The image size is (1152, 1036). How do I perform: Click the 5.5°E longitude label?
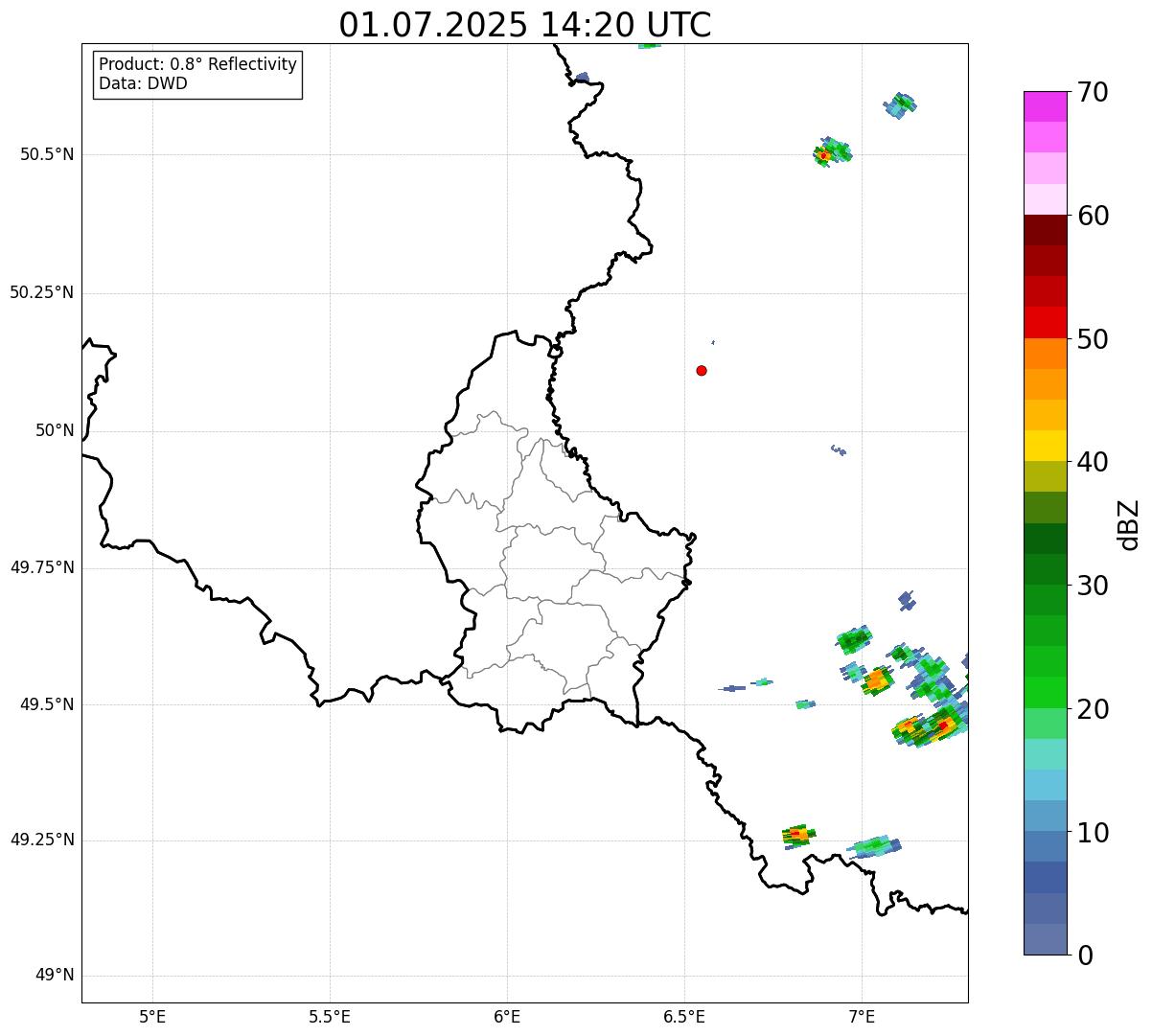[x=330, y=1016]
